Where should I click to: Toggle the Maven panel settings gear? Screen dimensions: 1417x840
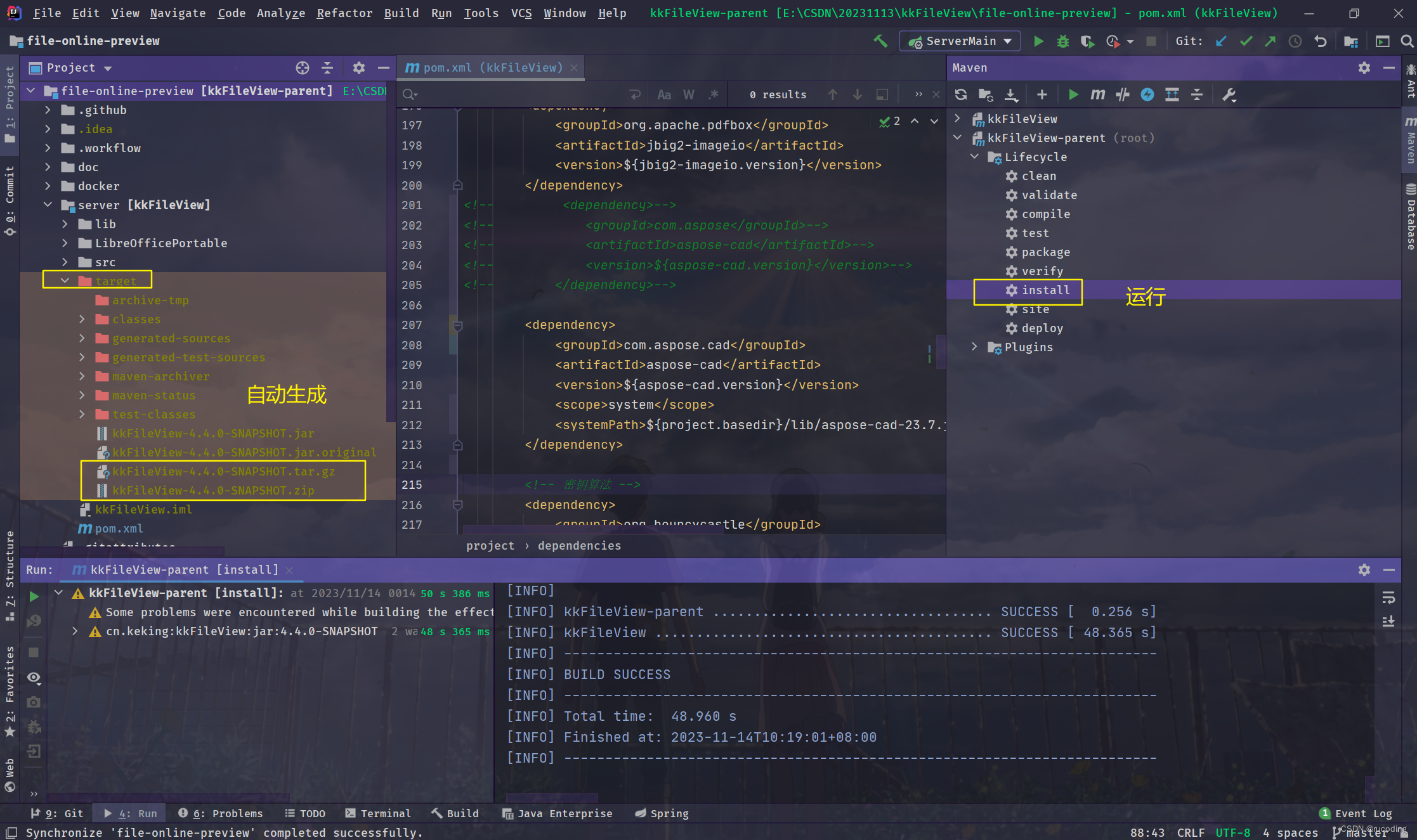pyautogui.click(x=1365, y=66)
